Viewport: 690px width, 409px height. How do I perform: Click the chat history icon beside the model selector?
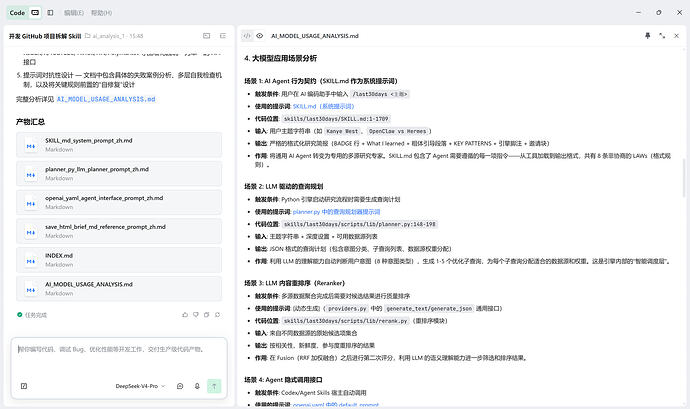click(180, 386)
